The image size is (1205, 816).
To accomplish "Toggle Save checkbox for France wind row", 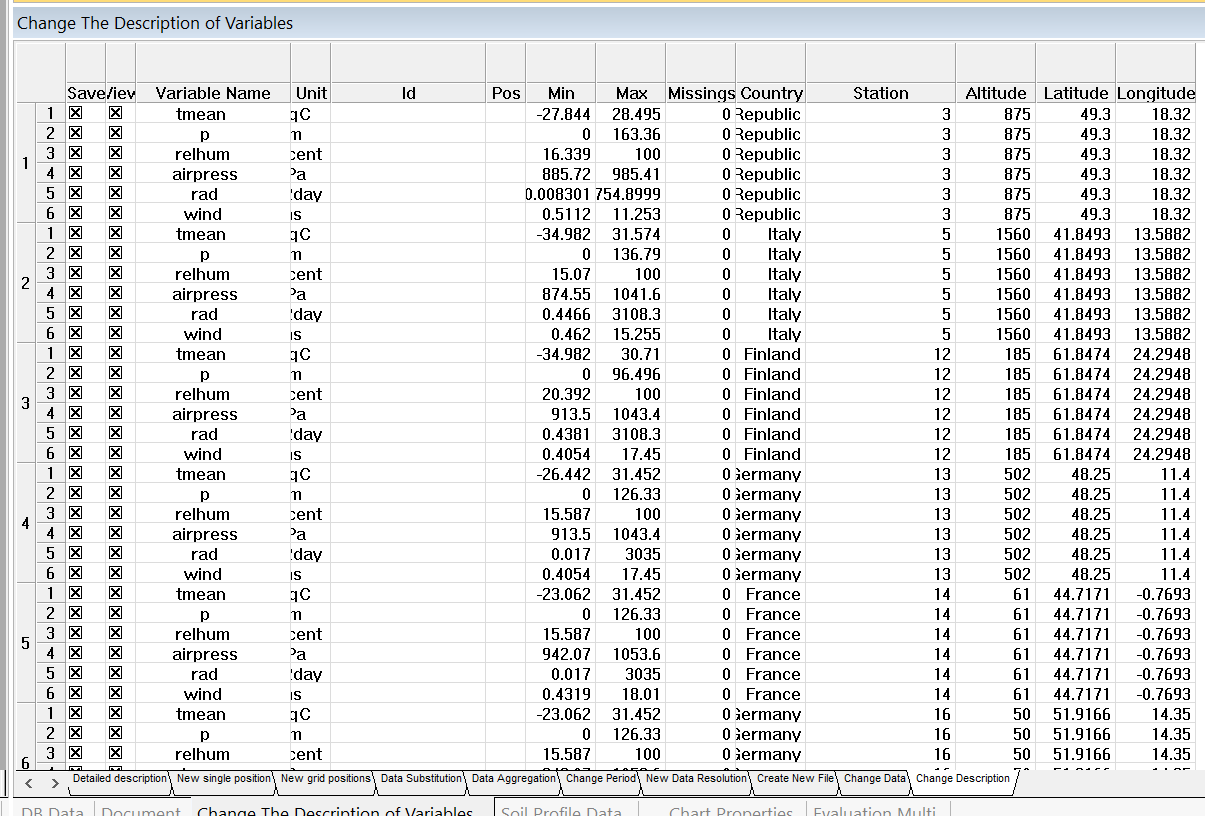I will [75, 694].
